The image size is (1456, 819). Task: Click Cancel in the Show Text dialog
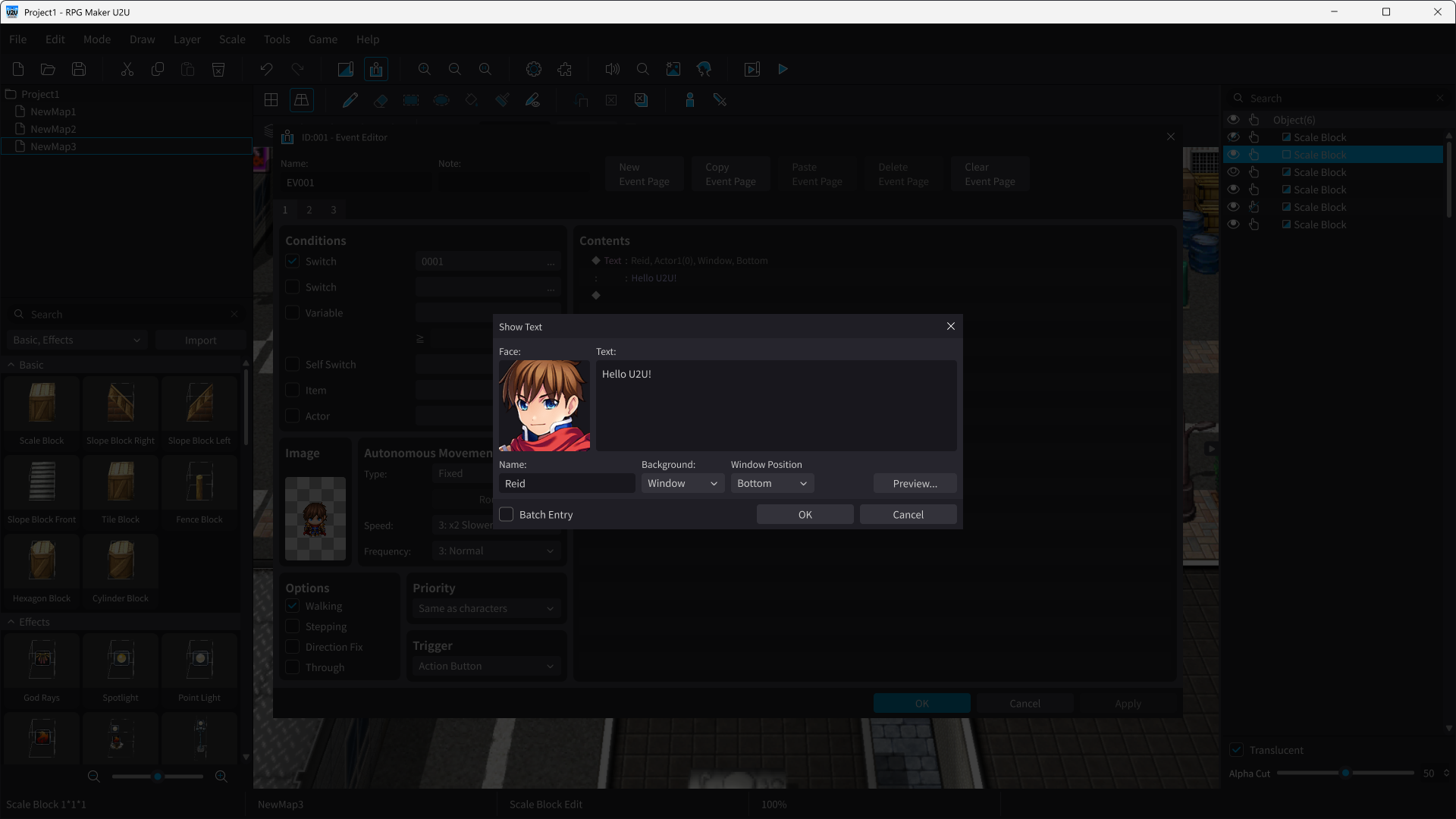(x=908, y=515)
